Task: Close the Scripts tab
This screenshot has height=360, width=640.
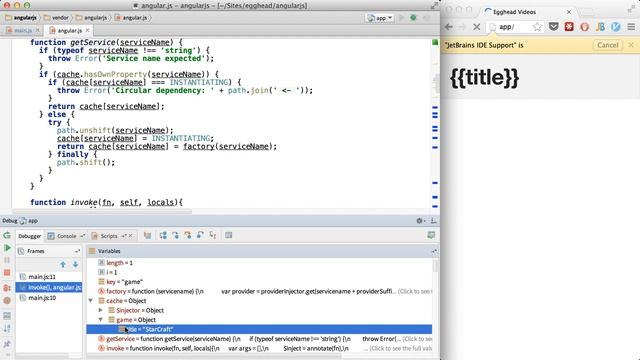Action: (x=131, y=236)
